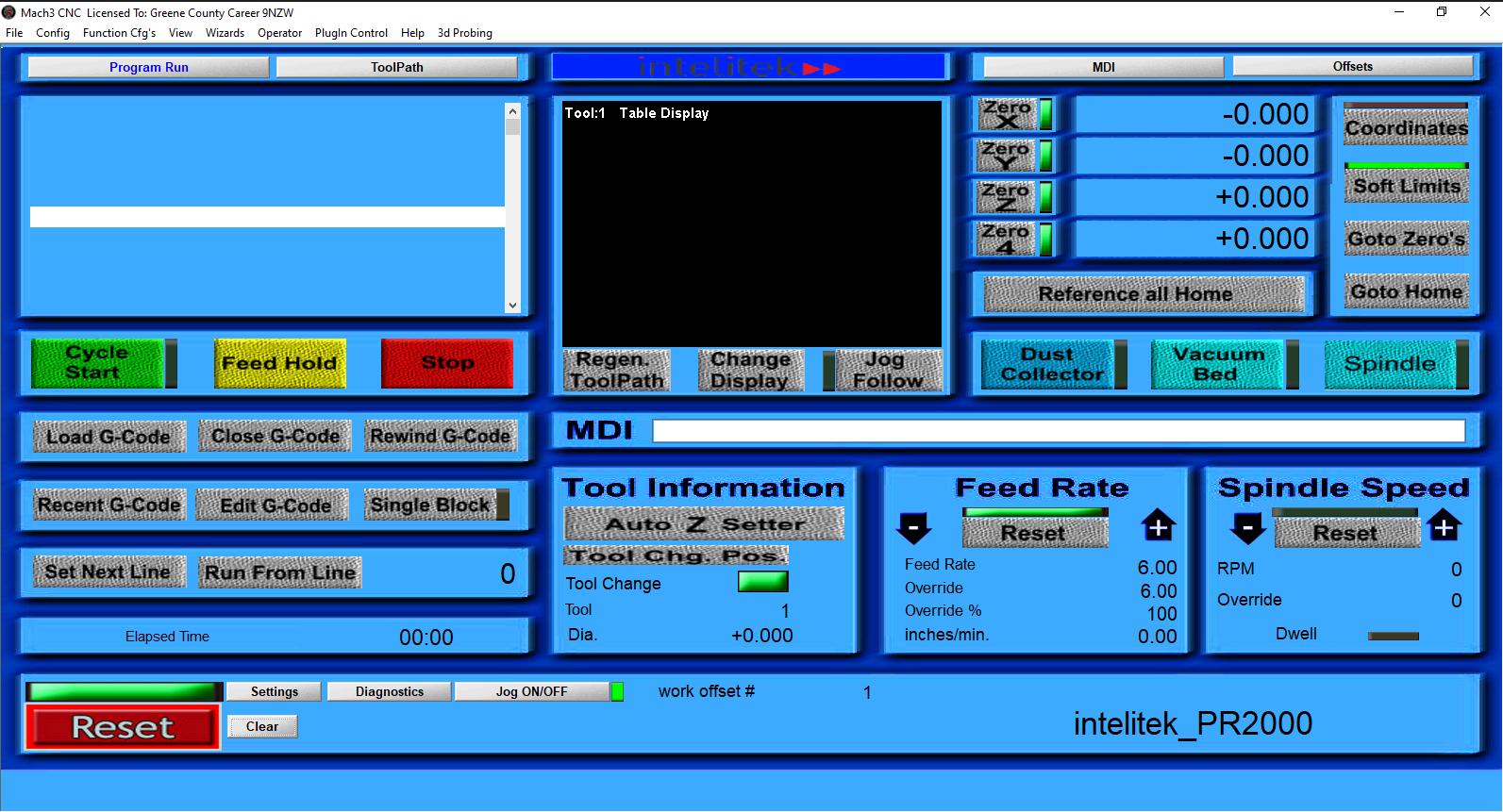The image size is (1503, 812).
Task: Decrease feed rate with minus arrow
Action: coord(913,527)
